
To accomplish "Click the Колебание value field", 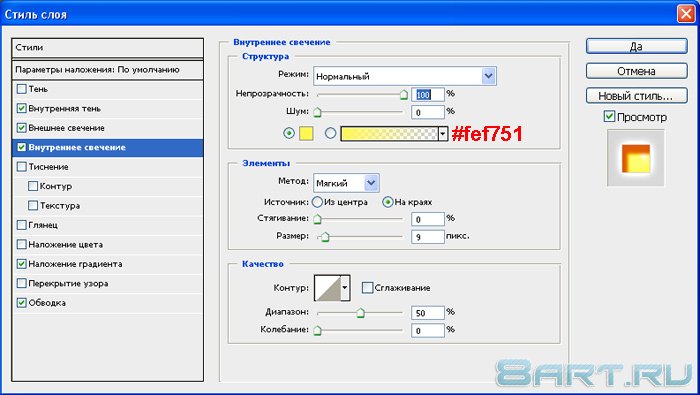I will (428, 331).
